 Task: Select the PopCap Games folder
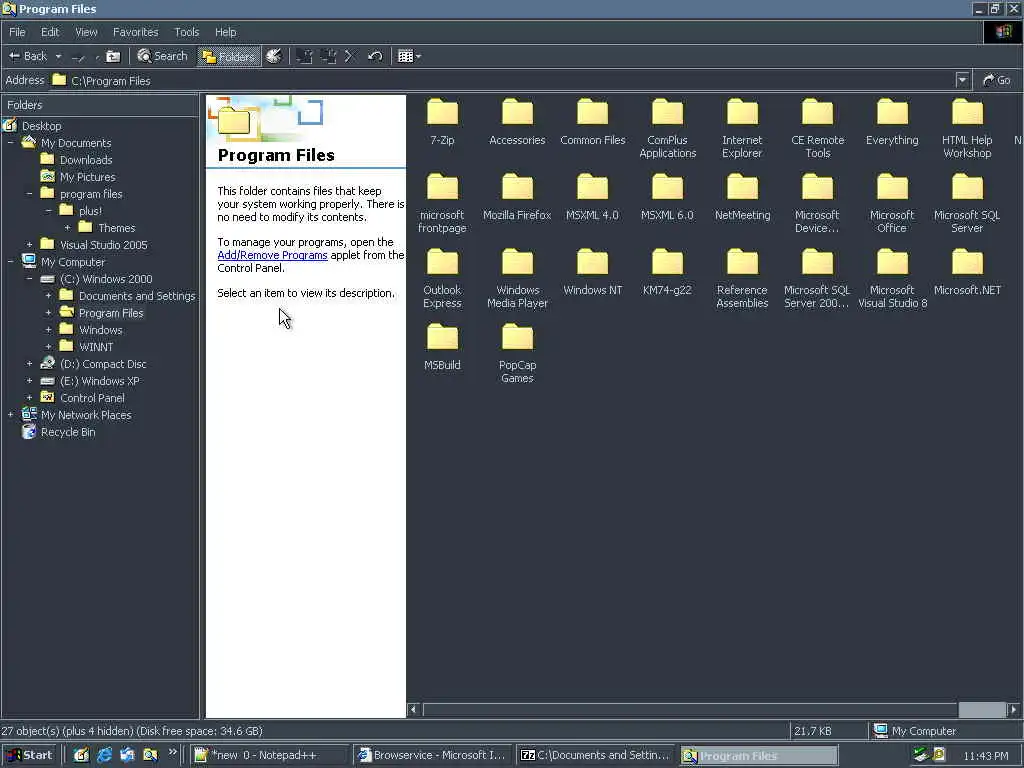click(x=517, y=354)
